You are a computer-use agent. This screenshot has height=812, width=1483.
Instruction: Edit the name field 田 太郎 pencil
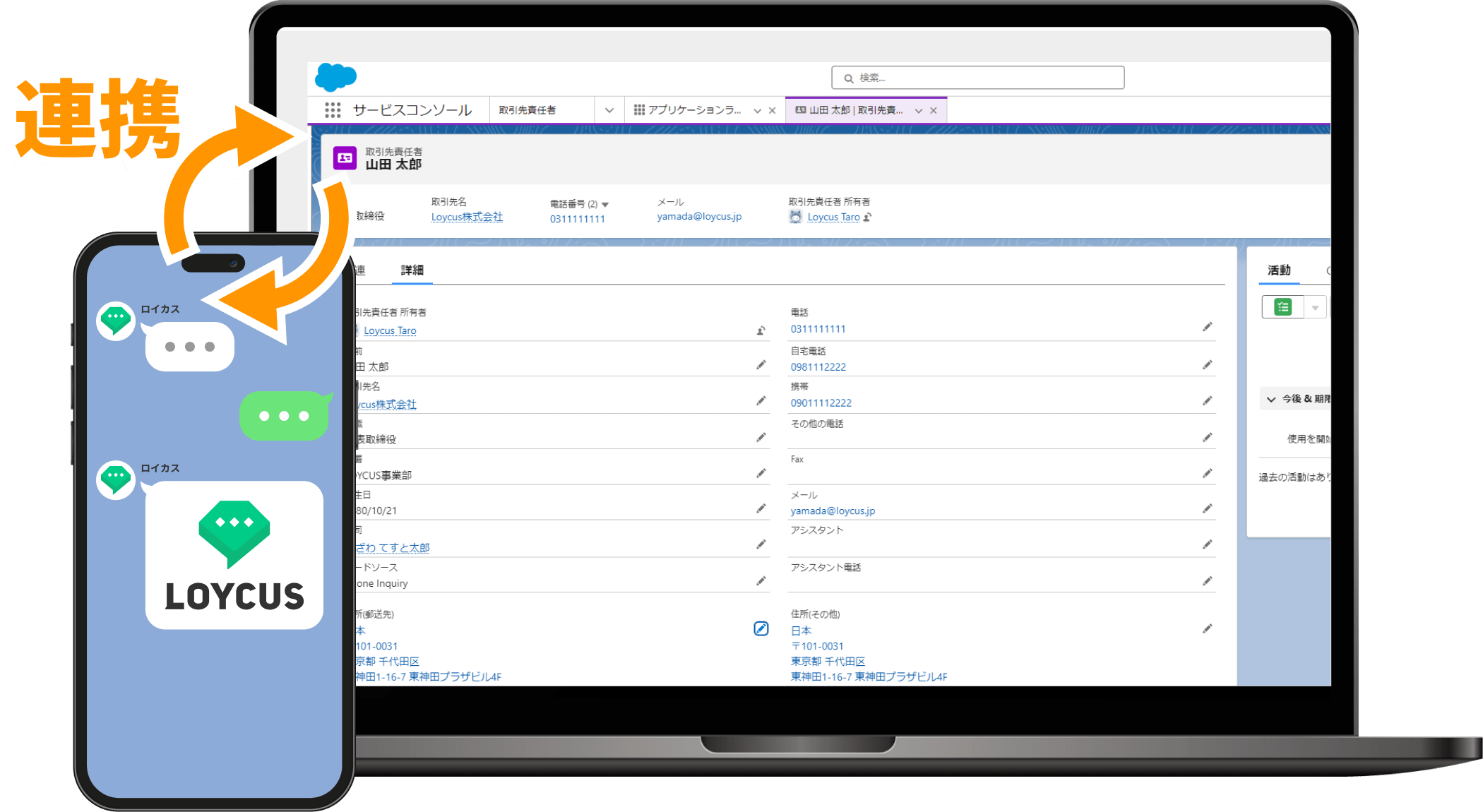[x=761, y=365]
